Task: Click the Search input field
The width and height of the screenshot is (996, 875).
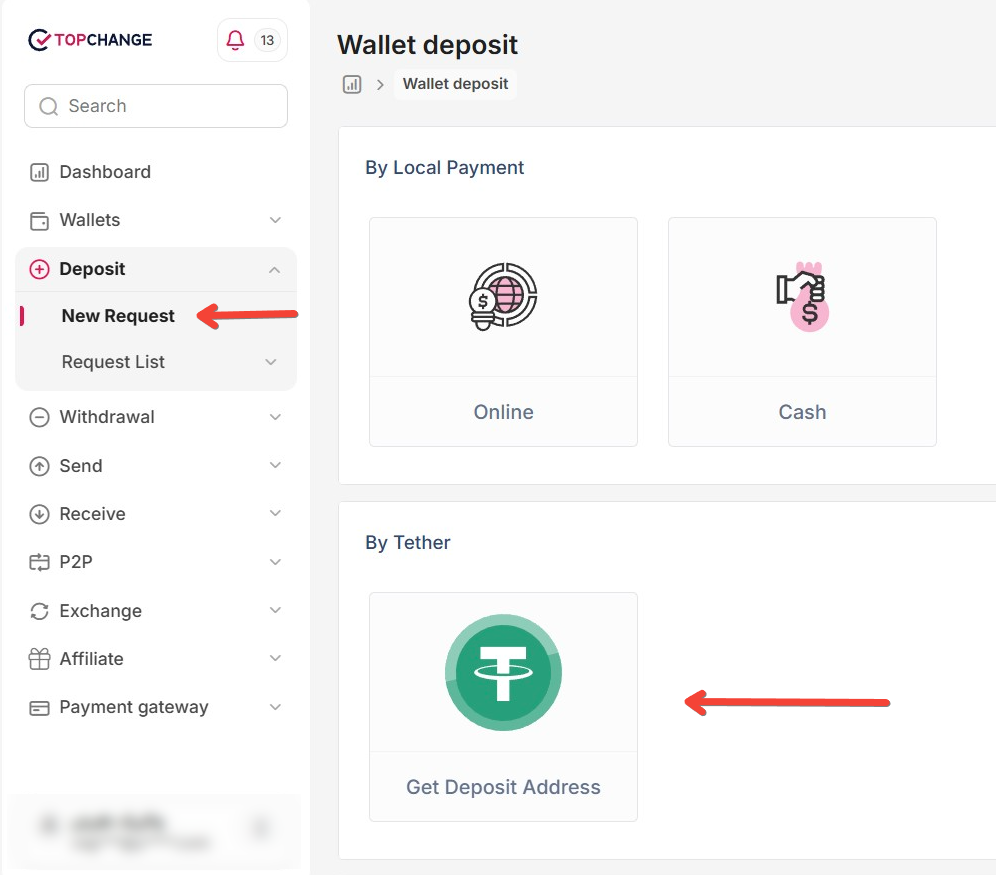Action: pyautogui.click(x=156, y=106)
